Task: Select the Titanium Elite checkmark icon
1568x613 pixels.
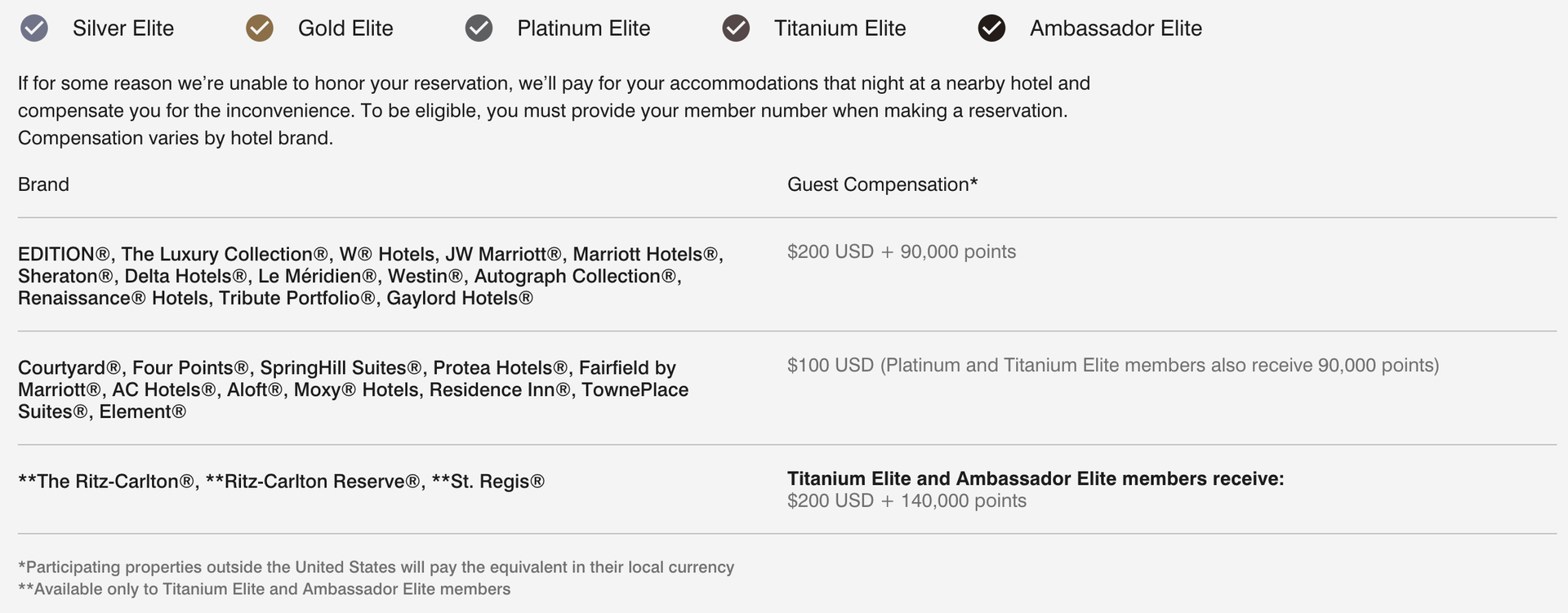Action: click(x=735, y=27)
